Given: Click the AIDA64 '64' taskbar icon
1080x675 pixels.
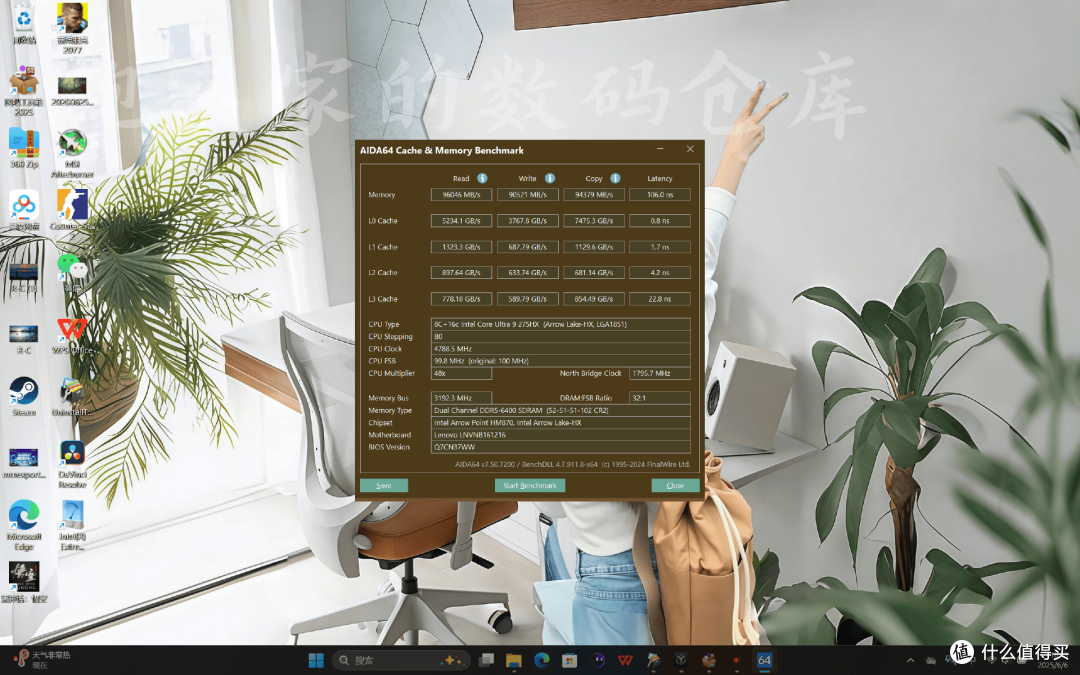Looking at the screenshot, I should [x=765, y=661].
